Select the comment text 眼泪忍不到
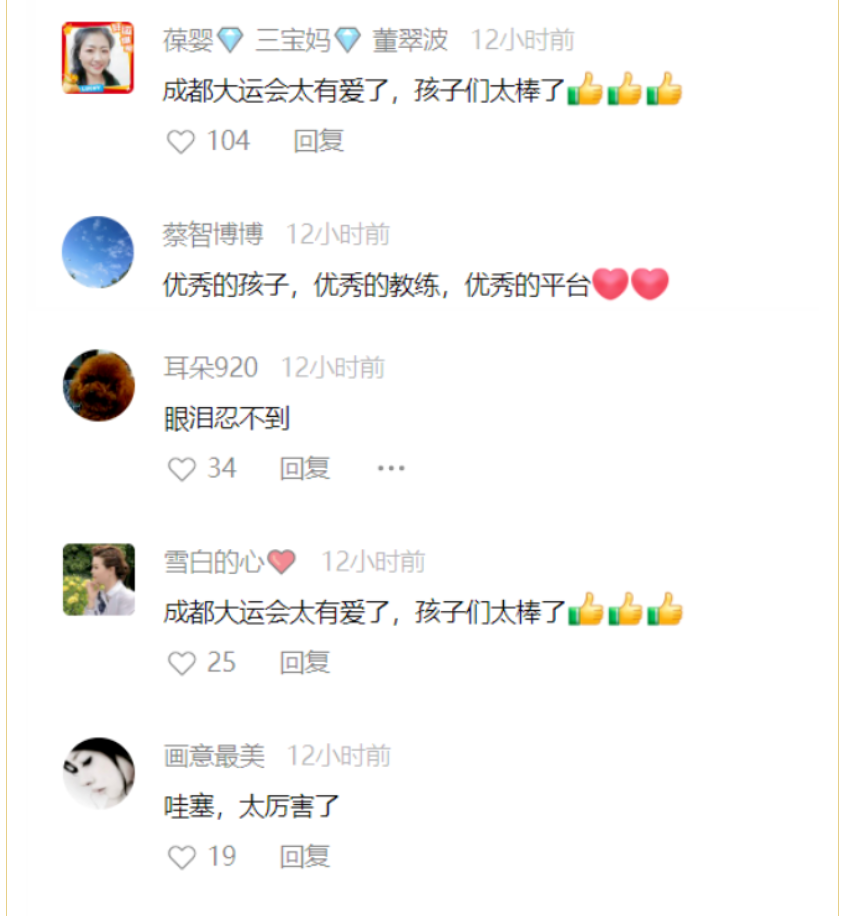Image resolution: width=845 pixels, height=916 pixels. pyautogui.click(x=227, y=418)
